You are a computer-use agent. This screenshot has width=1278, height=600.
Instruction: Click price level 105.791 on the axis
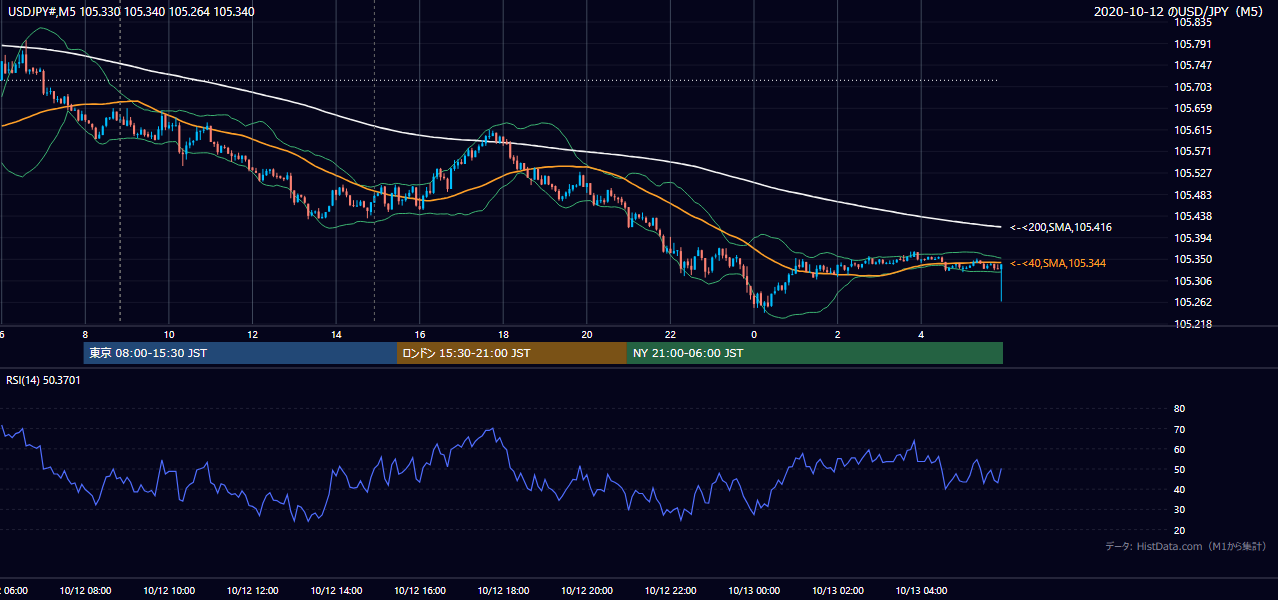pyautogui.click(x=1193, y=44)
